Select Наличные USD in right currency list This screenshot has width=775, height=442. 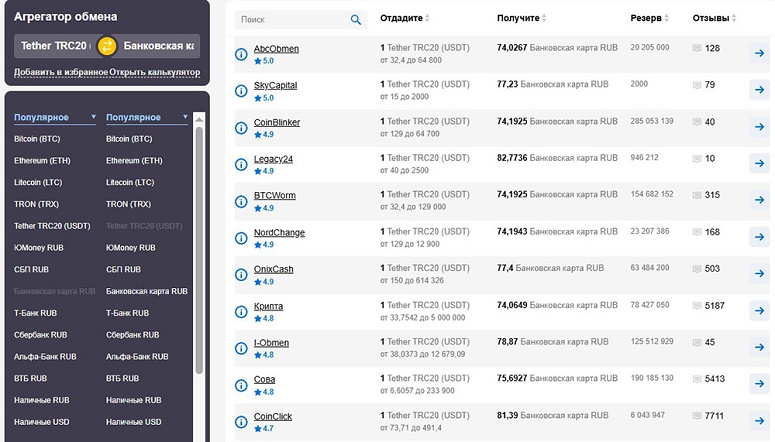pos(133,422)
